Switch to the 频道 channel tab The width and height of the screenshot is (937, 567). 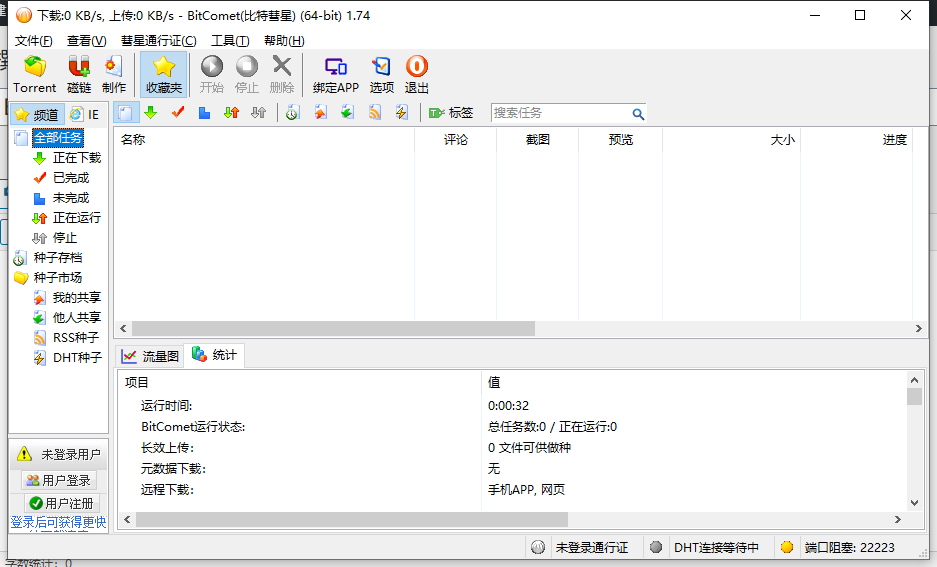pyautogui.click(x=37, y=114)
